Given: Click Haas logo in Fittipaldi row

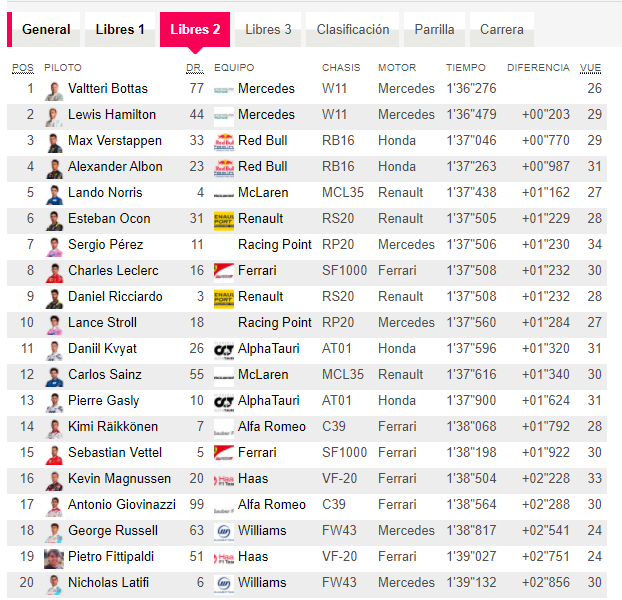Looking at the screenshot, I should (224, 559).
